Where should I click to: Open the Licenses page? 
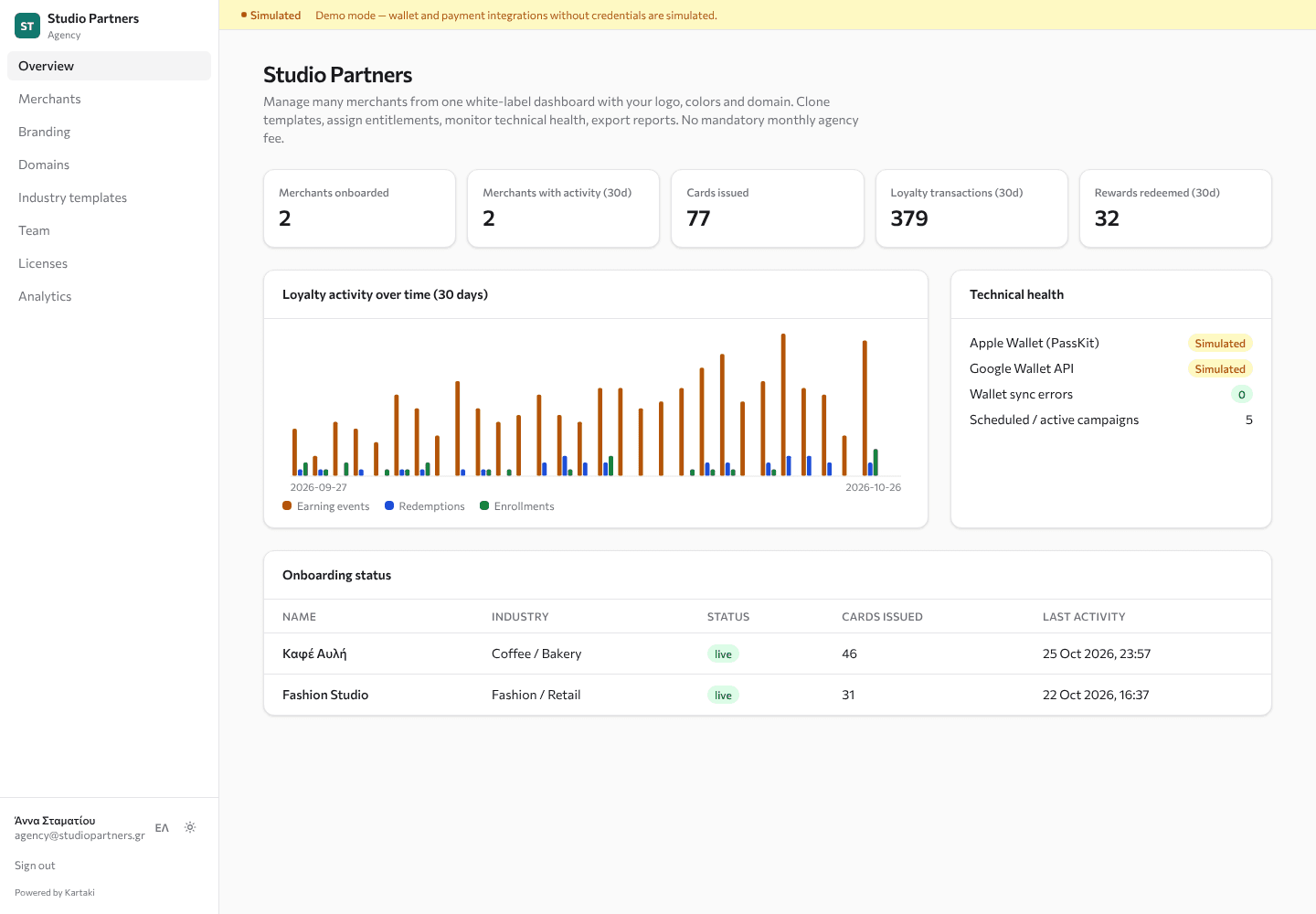click(x=109, y=263)
